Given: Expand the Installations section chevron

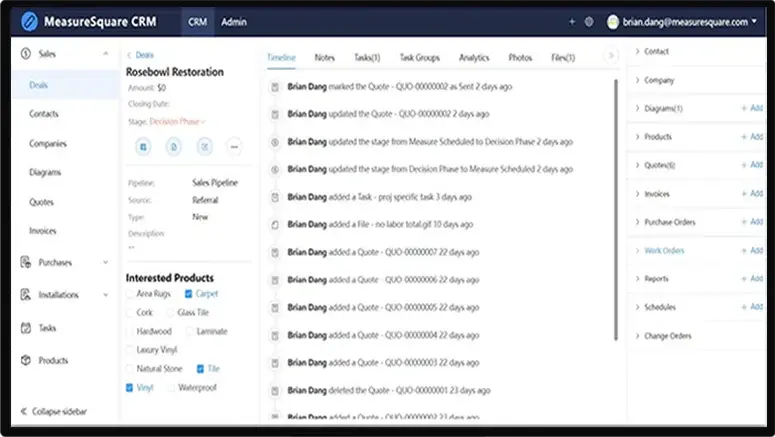Looking at the screenshot, I should (105, 295).
